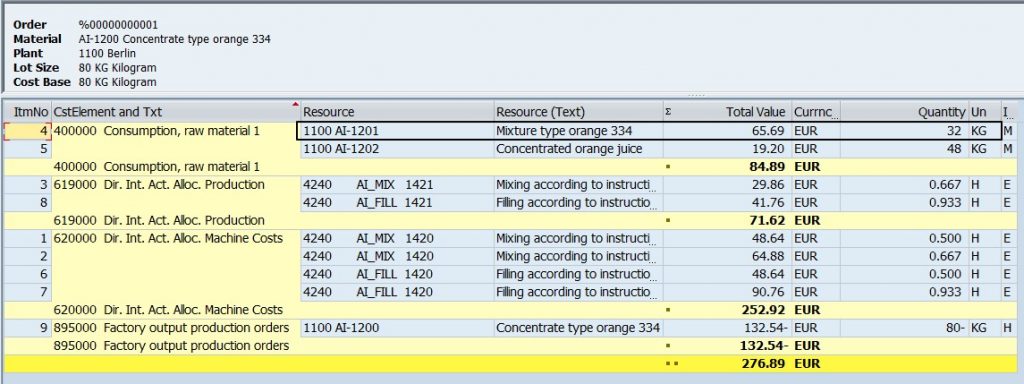1024x384 pixels.
Task: Click subtotal marker beside 132.54- EUR
Action: (x=667, y=345)
